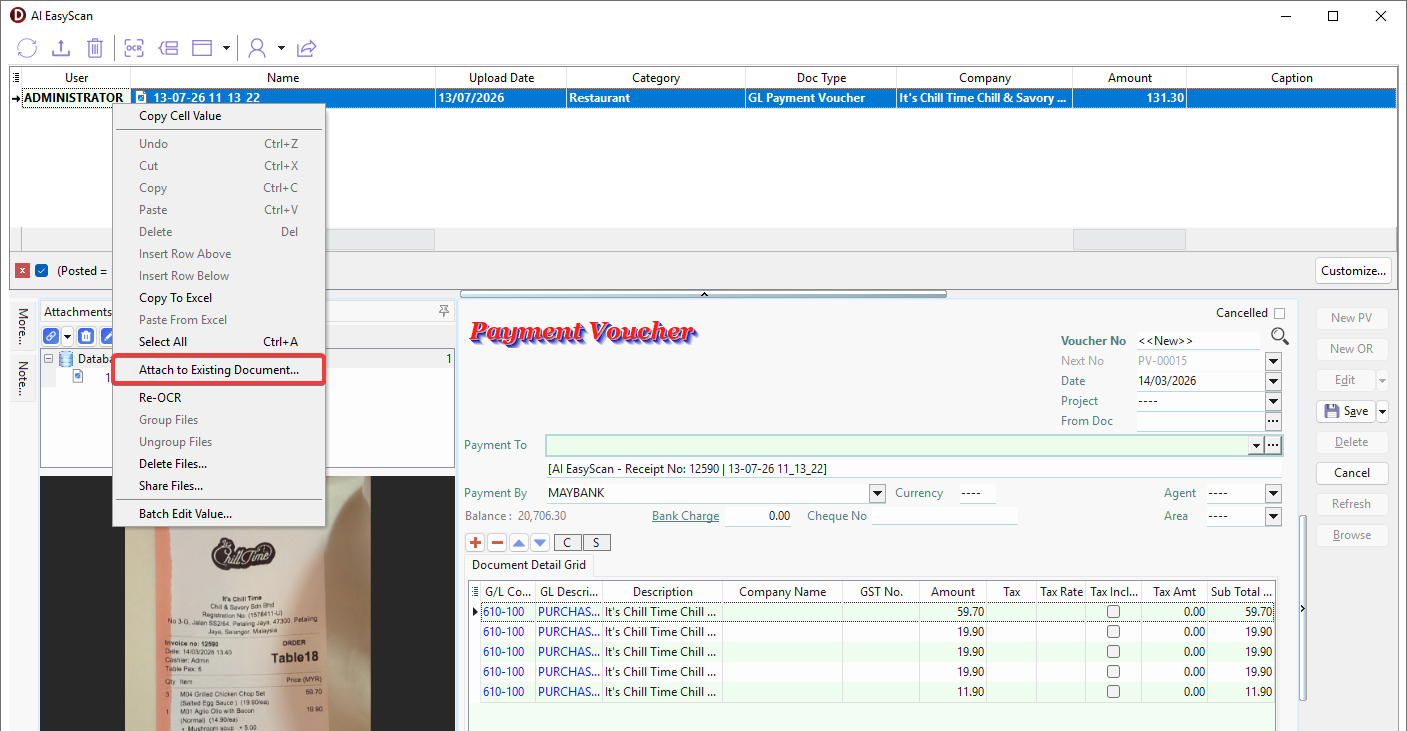
Task: Click the Upload file toolbar icon
Action: (x=61, y=48)
